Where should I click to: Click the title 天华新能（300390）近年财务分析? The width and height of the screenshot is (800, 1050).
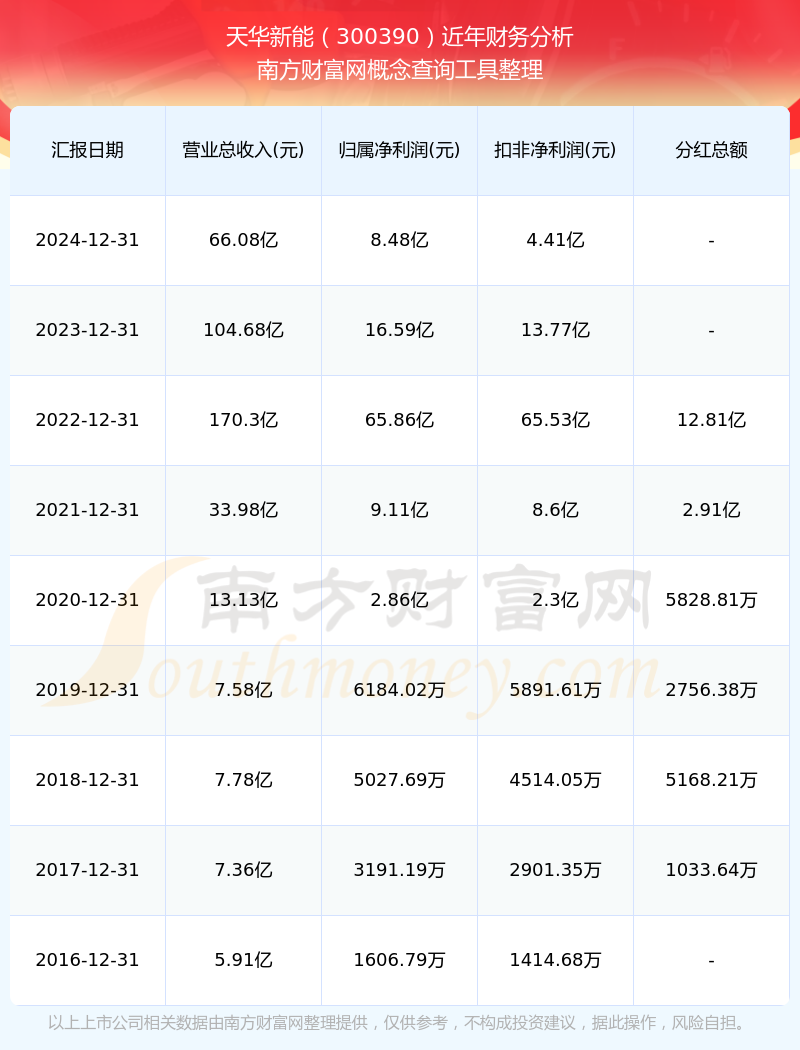pos(400,37)
